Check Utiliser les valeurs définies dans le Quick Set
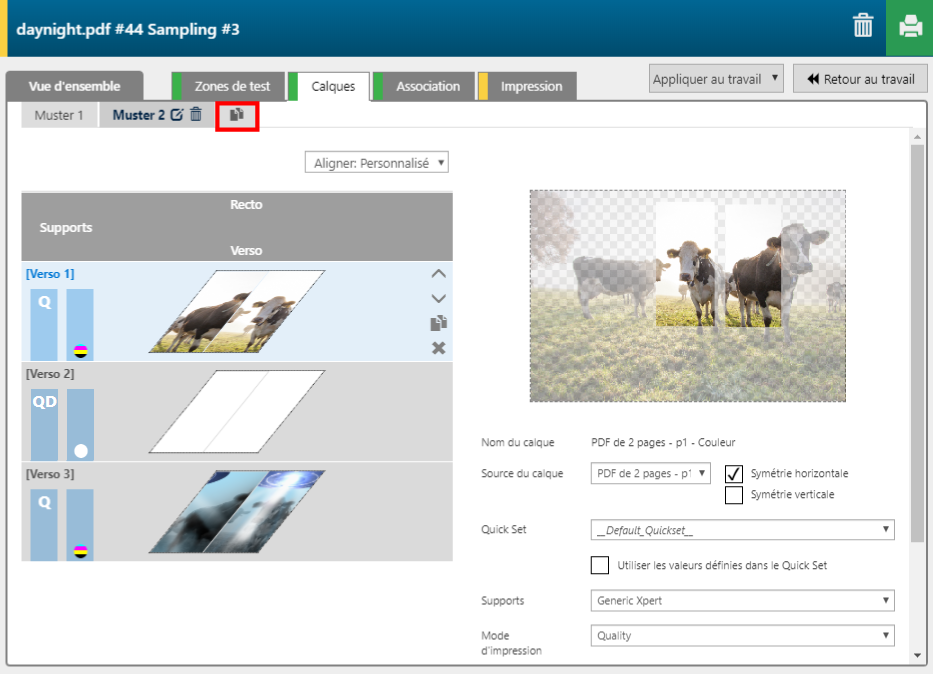Viewport: 933px width, 674px height. [600, 565]
